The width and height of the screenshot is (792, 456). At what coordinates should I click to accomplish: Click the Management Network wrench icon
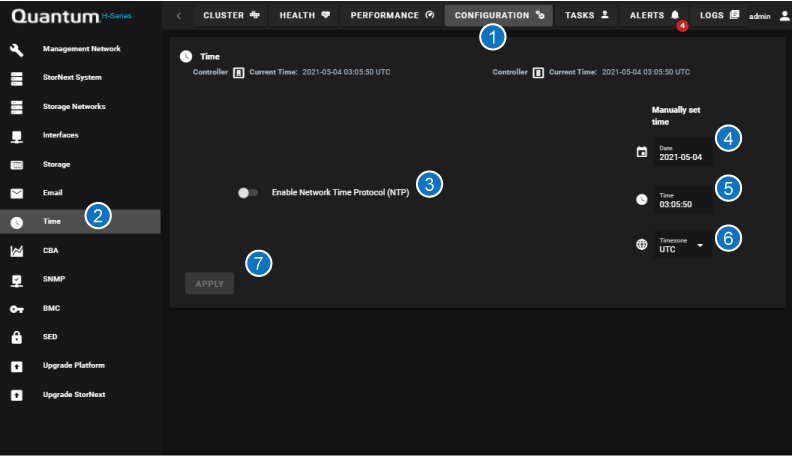point(16,49)
